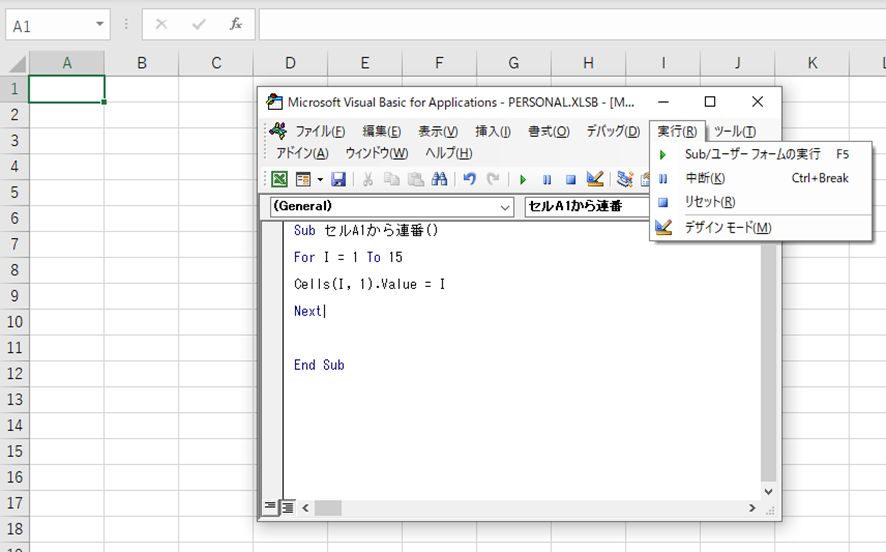Run the macro with green play toolbar icon

pos(523,180)
